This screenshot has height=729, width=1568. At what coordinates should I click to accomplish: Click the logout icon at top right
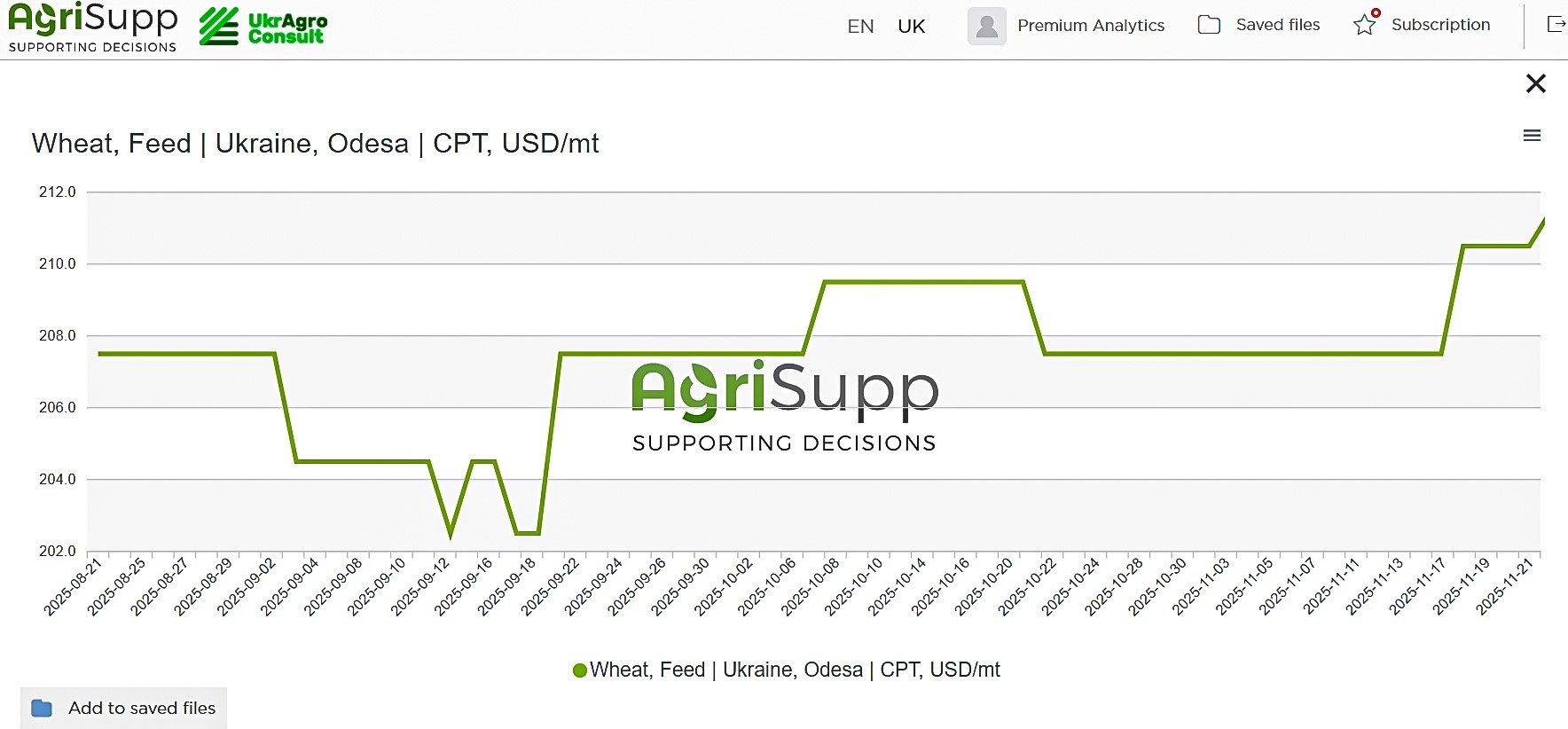(1556, 24)
